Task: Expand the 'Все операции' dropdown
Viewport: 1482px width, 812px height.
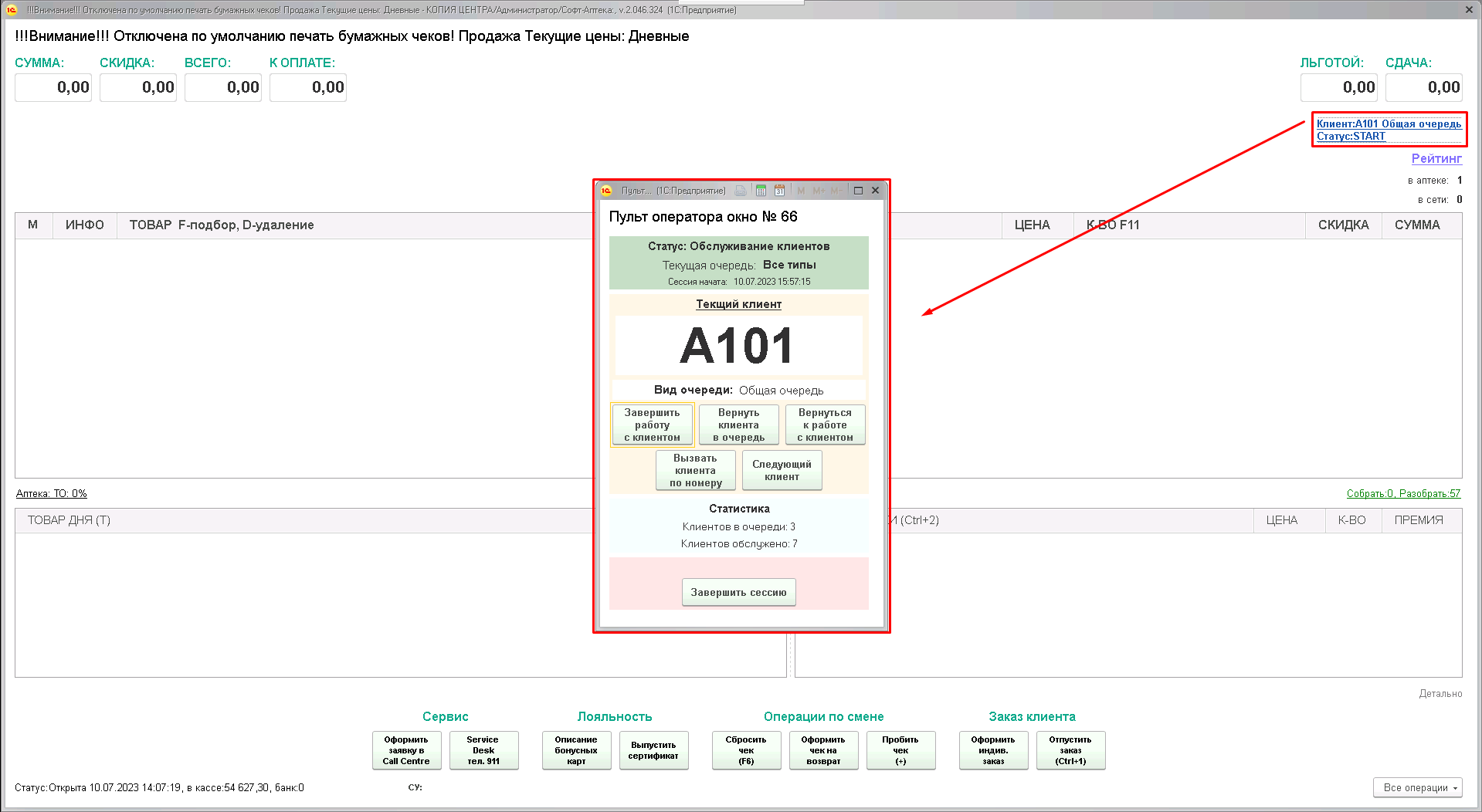Action: tap(1417, 787)
